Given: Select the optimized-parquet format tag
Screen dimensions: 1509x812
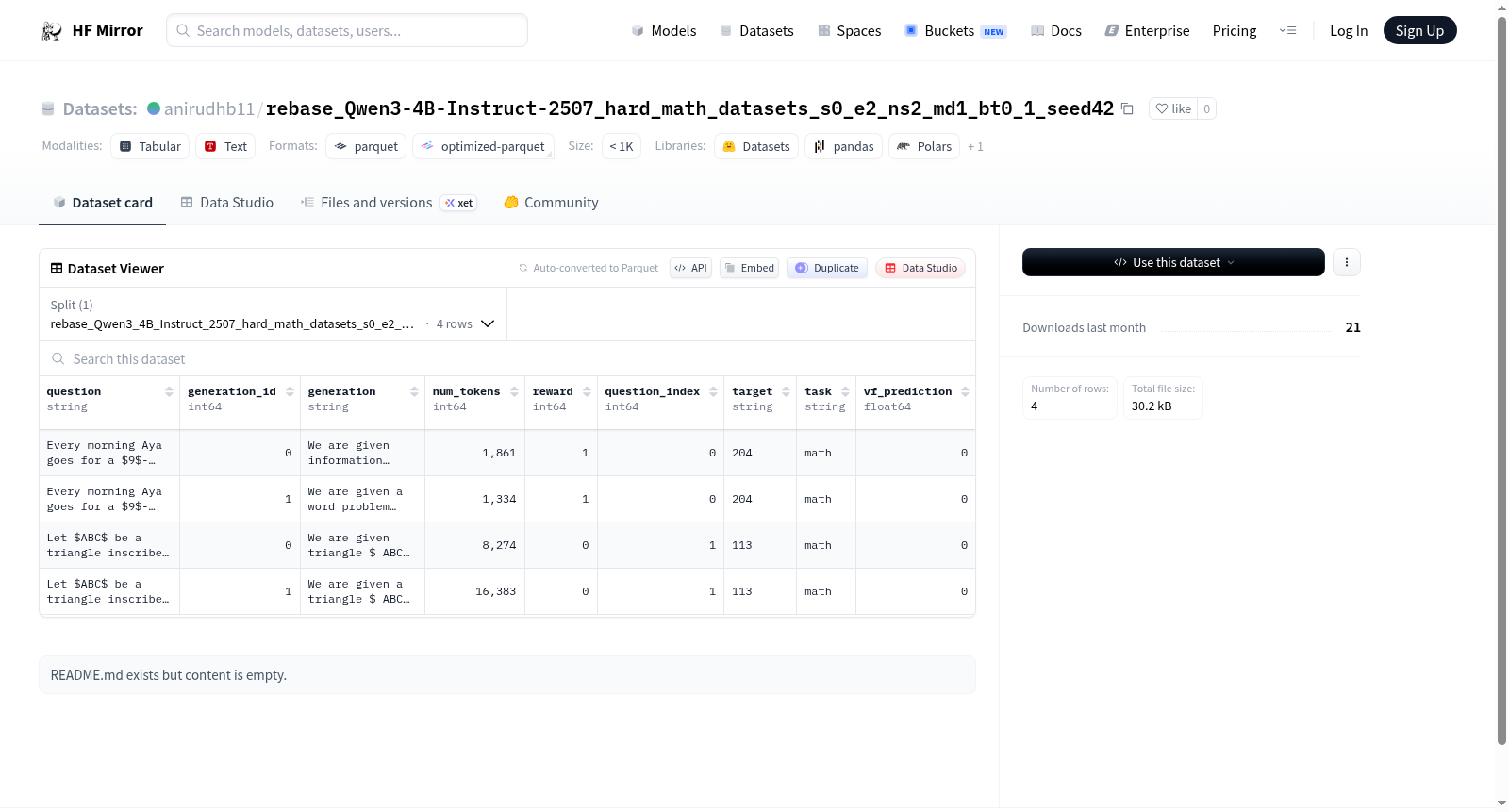Looking at the screenshot, I should [x=483, y=146].
